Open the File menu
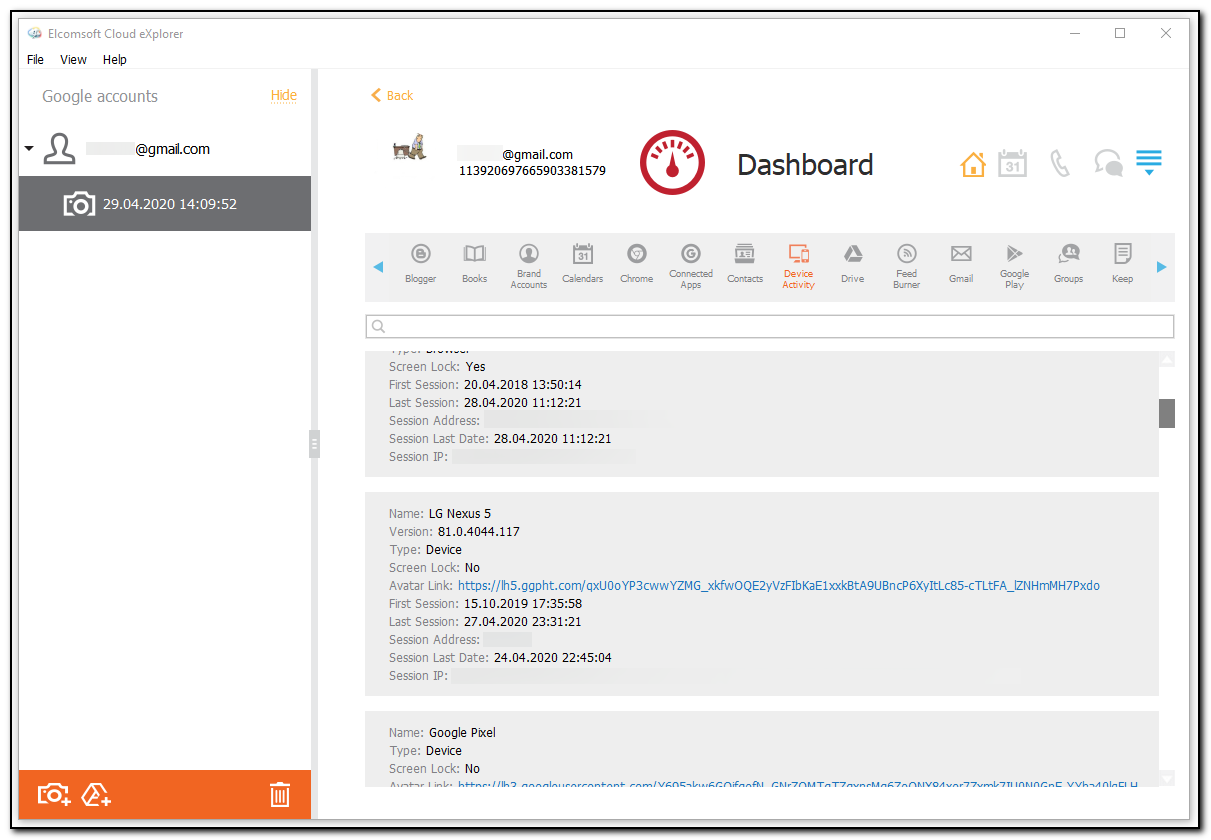1211x840 pixels. (x=35, y=59)
